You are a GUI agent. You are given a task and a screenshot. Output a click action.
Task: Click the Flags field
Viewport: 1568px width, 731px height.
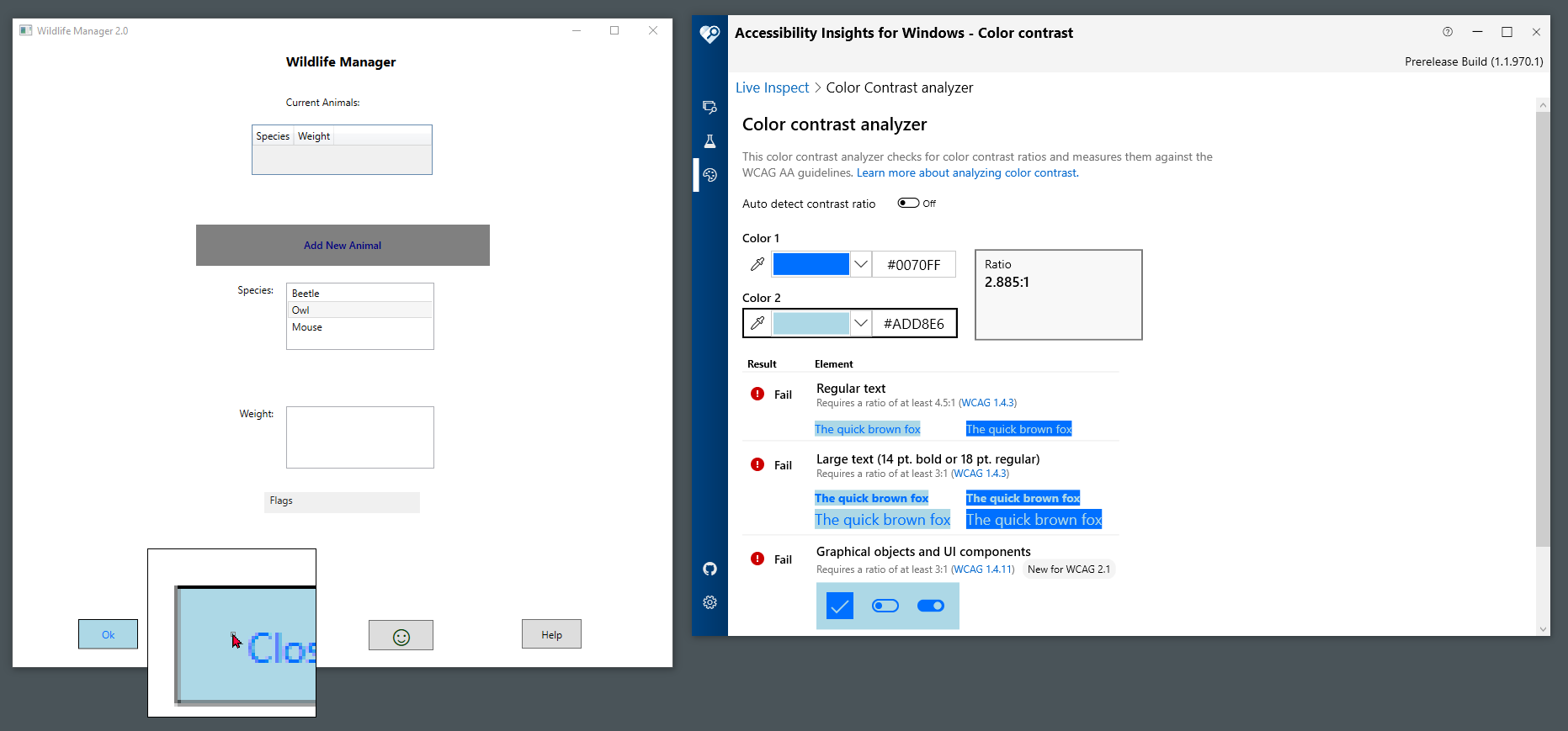(342, 502)
